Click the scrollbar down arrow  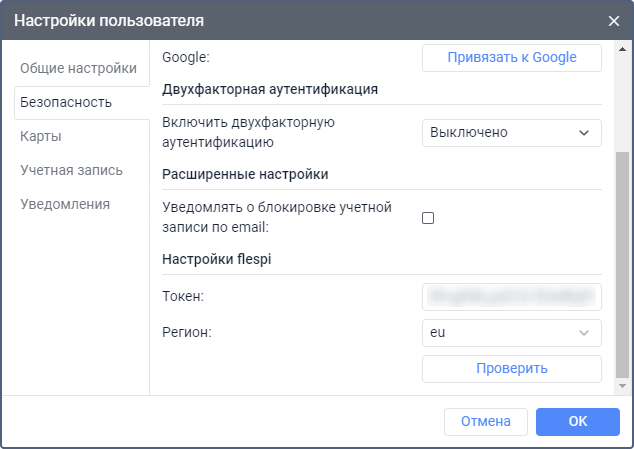(623, 386)
